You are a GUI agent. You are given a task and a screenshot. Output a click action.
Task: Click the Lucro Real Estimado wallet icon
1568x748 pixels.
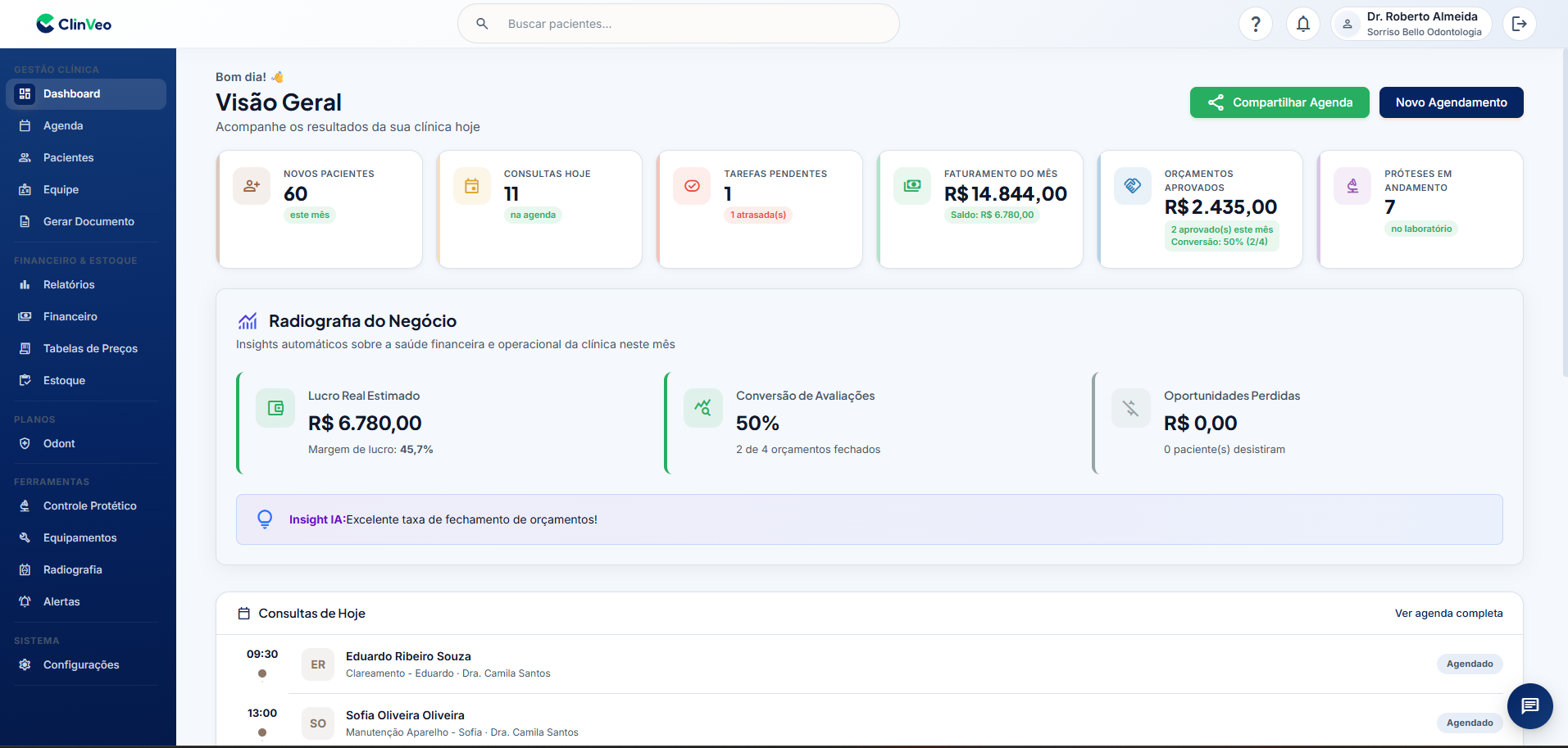tap(275, 408)
